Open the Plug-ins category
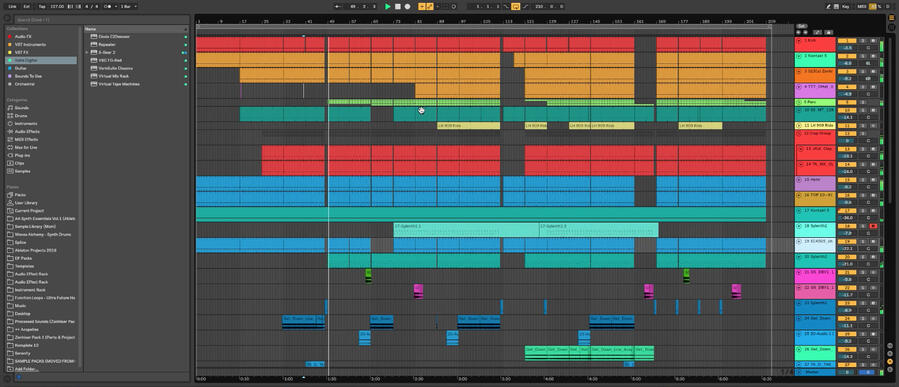Viewport: 899px width, 387px height. [22, 155]
